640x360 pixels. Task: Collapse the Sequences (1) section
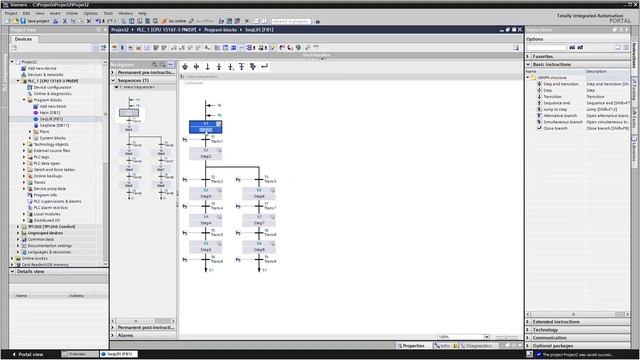113,80
